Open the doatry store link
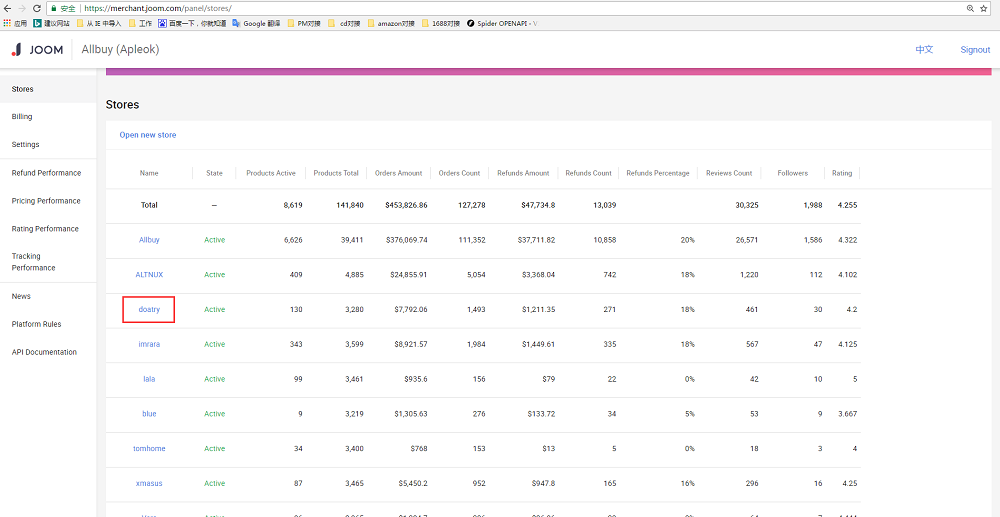 click(149, 310)
